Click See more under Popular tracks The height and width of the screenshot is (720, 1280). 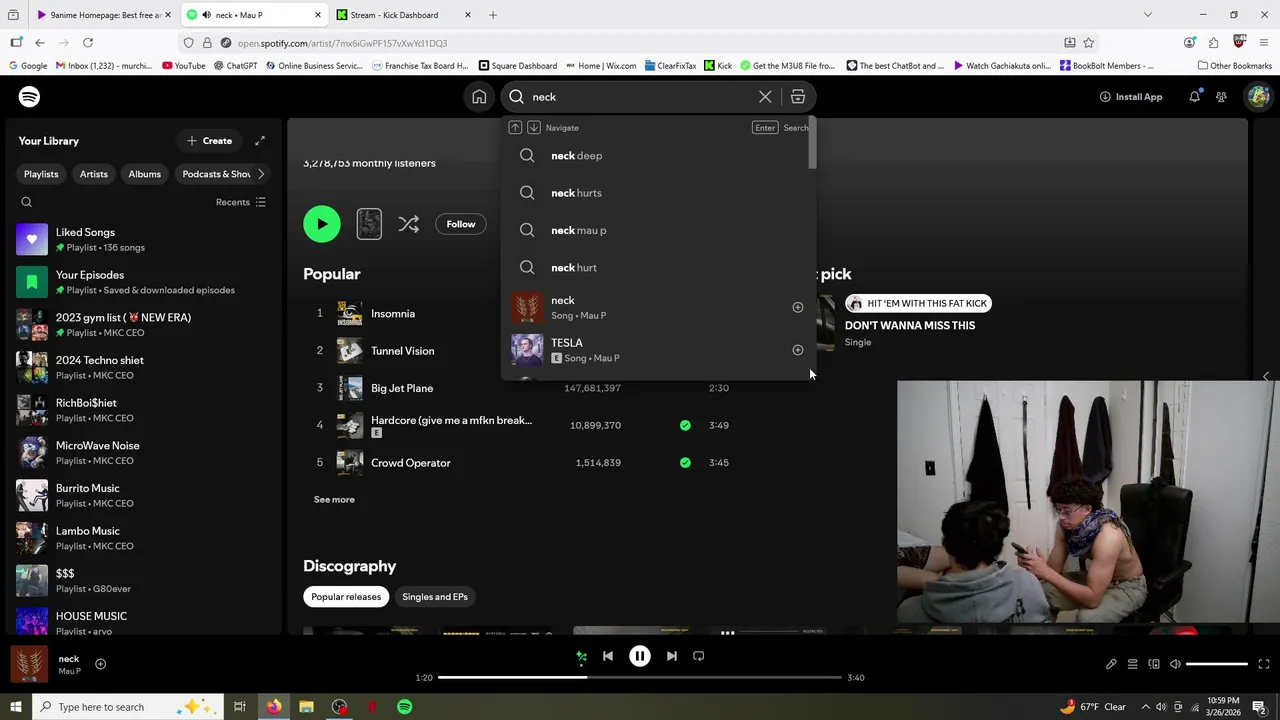click(x=334, y=500)
